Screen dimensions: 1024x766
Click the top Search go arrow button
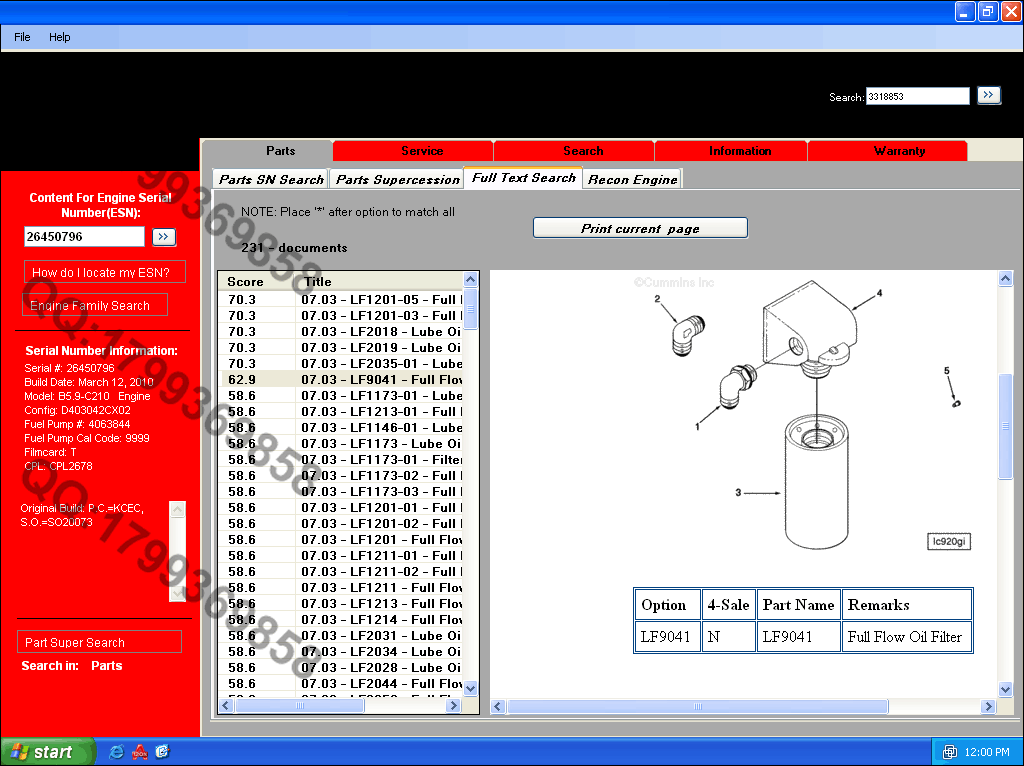[x=988, y=95]
